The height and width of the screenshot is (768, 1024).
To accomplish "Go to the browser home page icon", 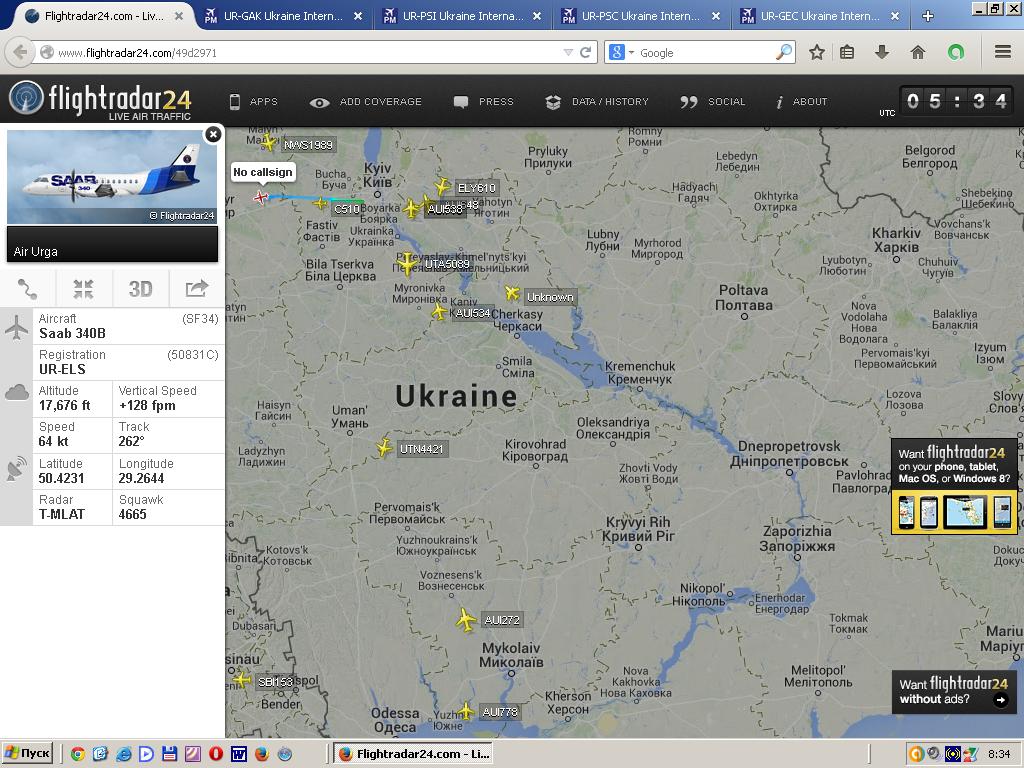I will click(x=917, y=52).
